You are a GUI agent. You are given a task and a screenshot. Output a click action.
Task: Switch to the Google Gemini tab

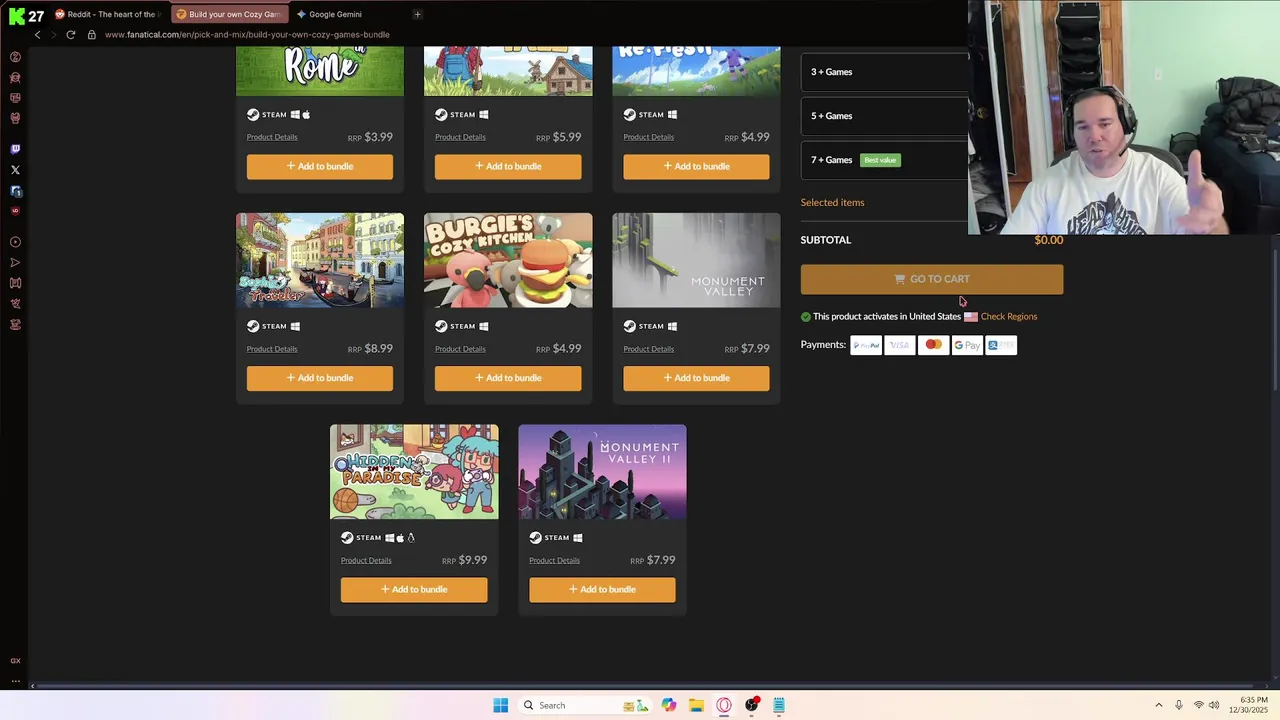coord(335,14)
